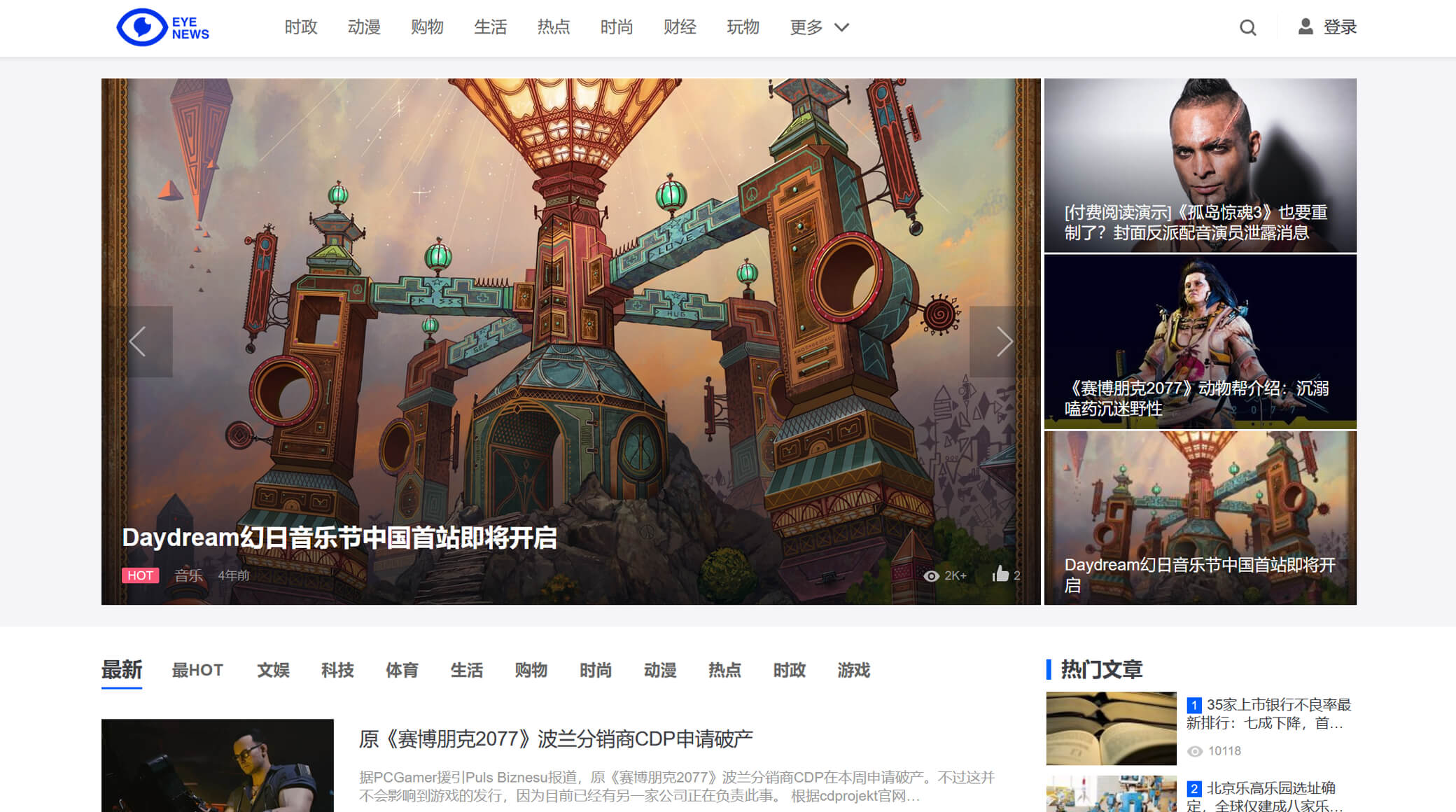Click the 4年前 timestamp on banner
Viewport: 1456px width, 812px height.
coord(234,575)
